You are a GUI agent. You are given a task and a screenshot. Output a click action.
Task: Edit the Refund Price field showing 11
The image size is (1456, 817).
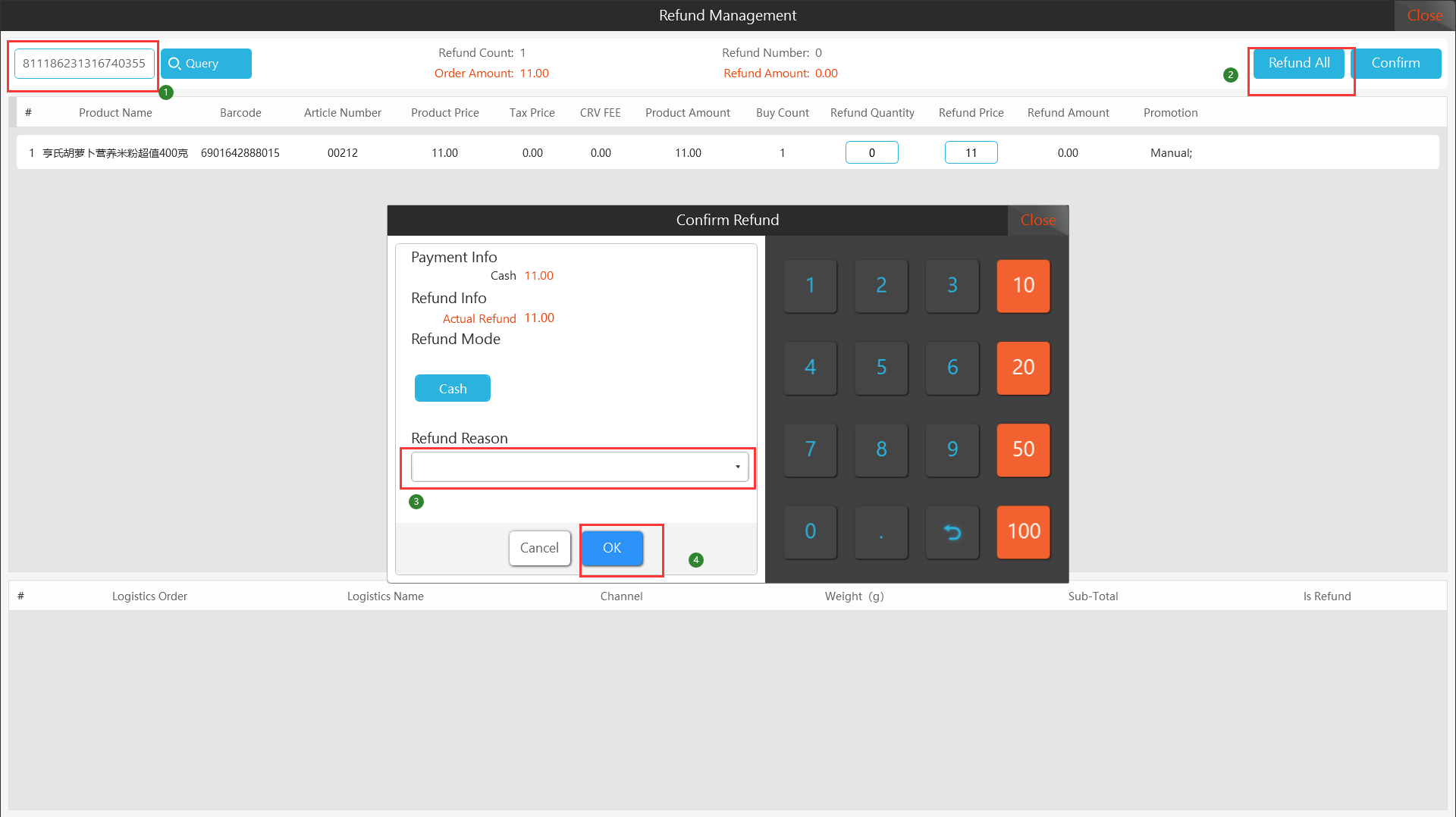[971, 153]
